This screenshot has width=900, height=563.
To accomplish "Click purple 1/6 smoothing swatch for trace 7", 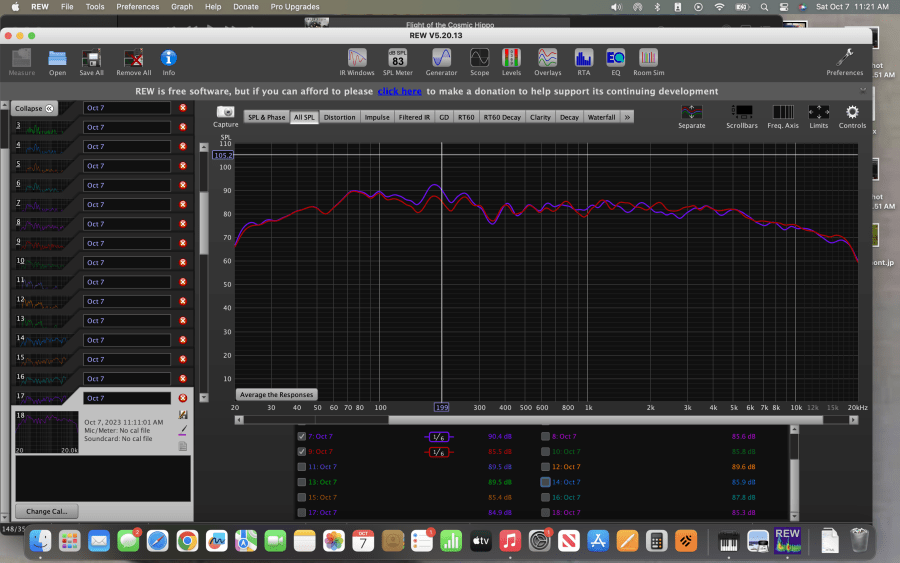I will point(439,437).
